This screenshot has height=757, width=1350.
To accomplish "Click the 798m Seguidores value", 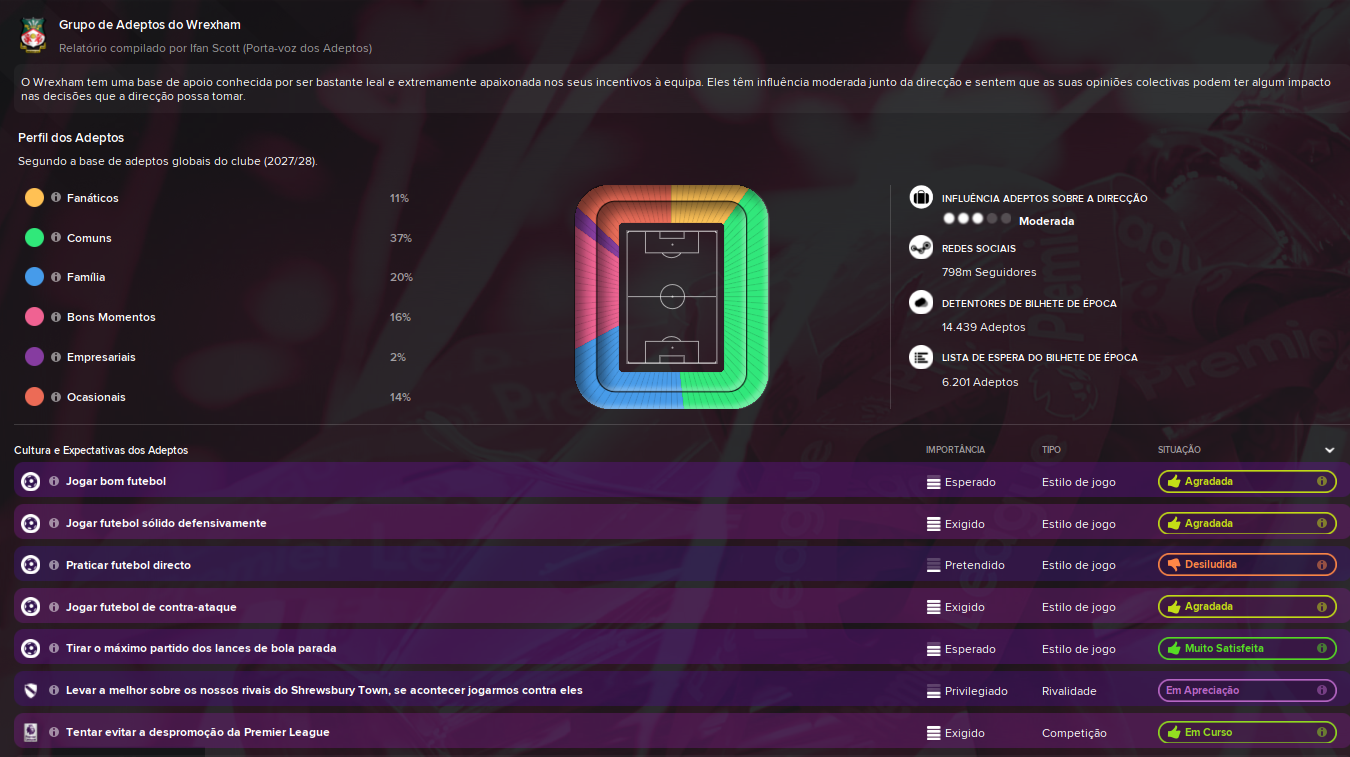I will click(989, 272).
